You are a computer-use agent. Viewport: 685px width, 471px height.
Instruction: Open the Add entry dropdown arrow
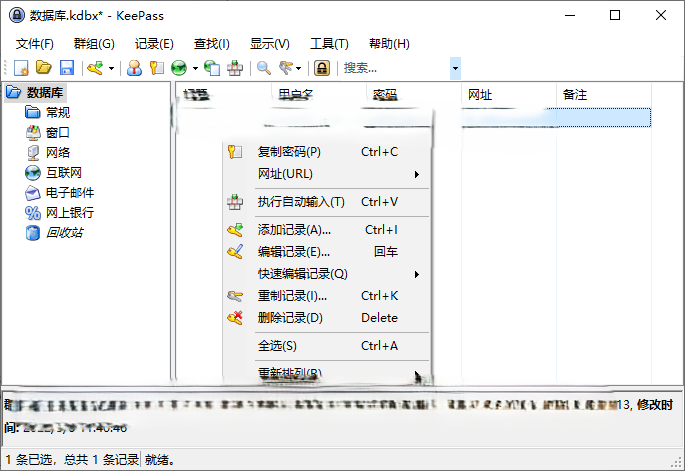(x=111, y=68)
